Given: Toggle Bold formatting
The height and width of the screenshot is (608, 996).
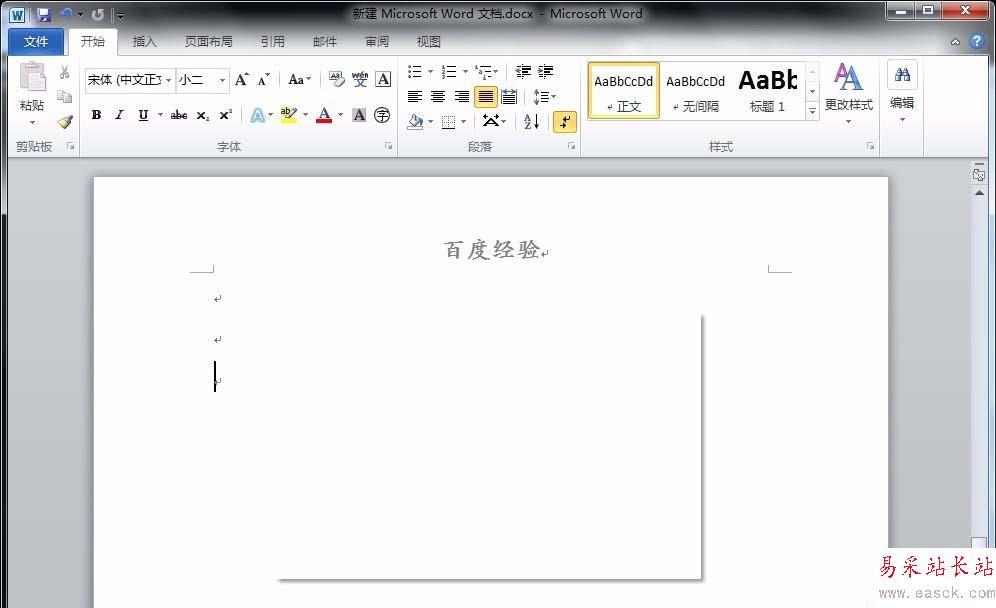Looking at the screenshot, I should 97,115.
